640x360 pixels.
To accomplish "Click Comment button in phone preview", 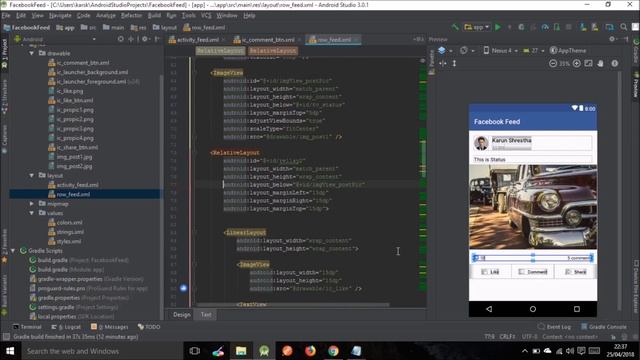I will point(533,271).
